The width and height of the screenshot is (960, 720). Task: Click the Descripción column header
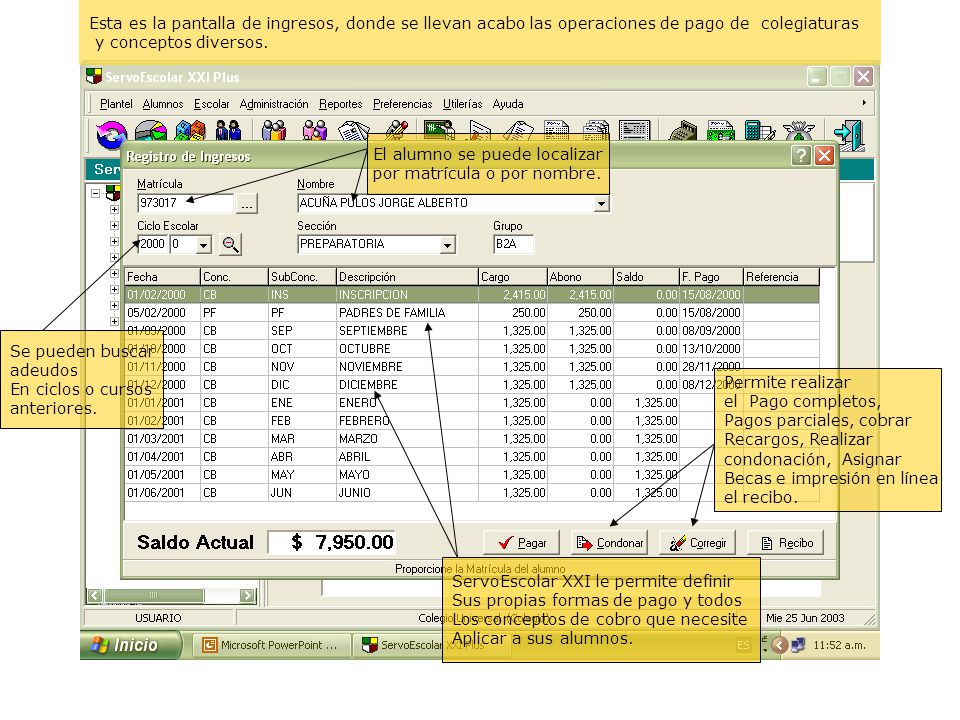pos(407,277)
